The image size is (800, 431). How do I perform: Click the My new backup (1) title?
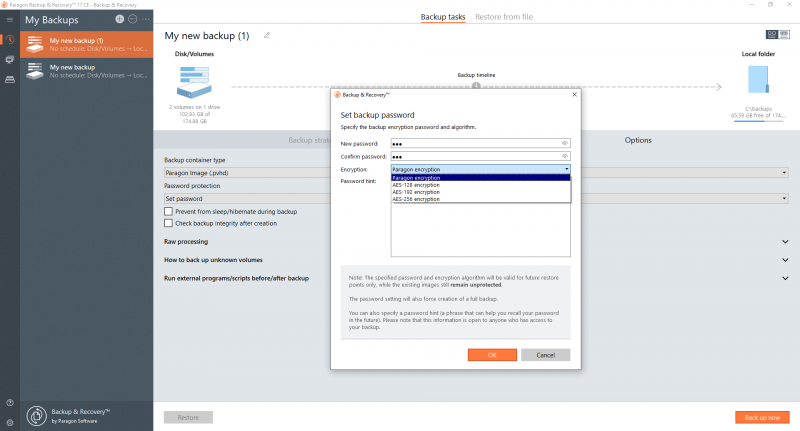tap(207, 36)
